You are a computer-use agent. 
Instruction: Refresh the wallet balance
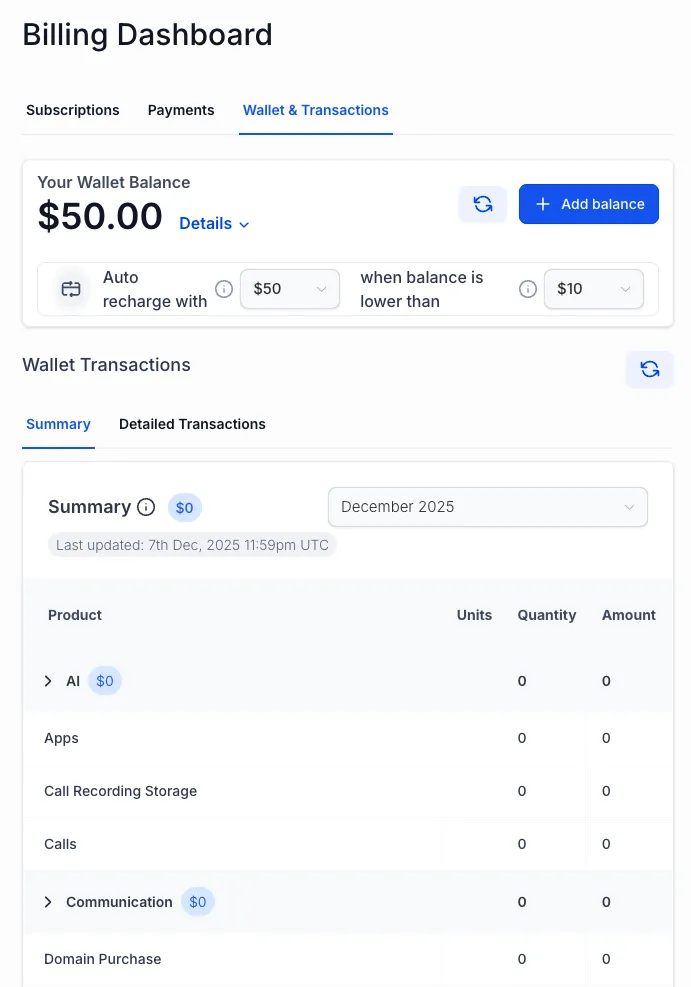point(483,204)
